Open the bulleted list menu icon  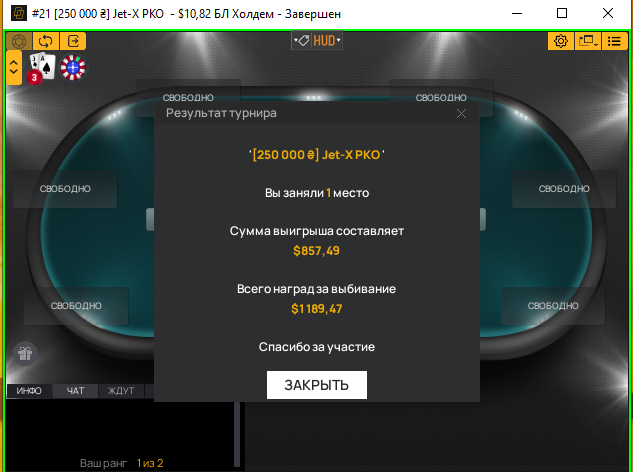(x=614, y=41)
